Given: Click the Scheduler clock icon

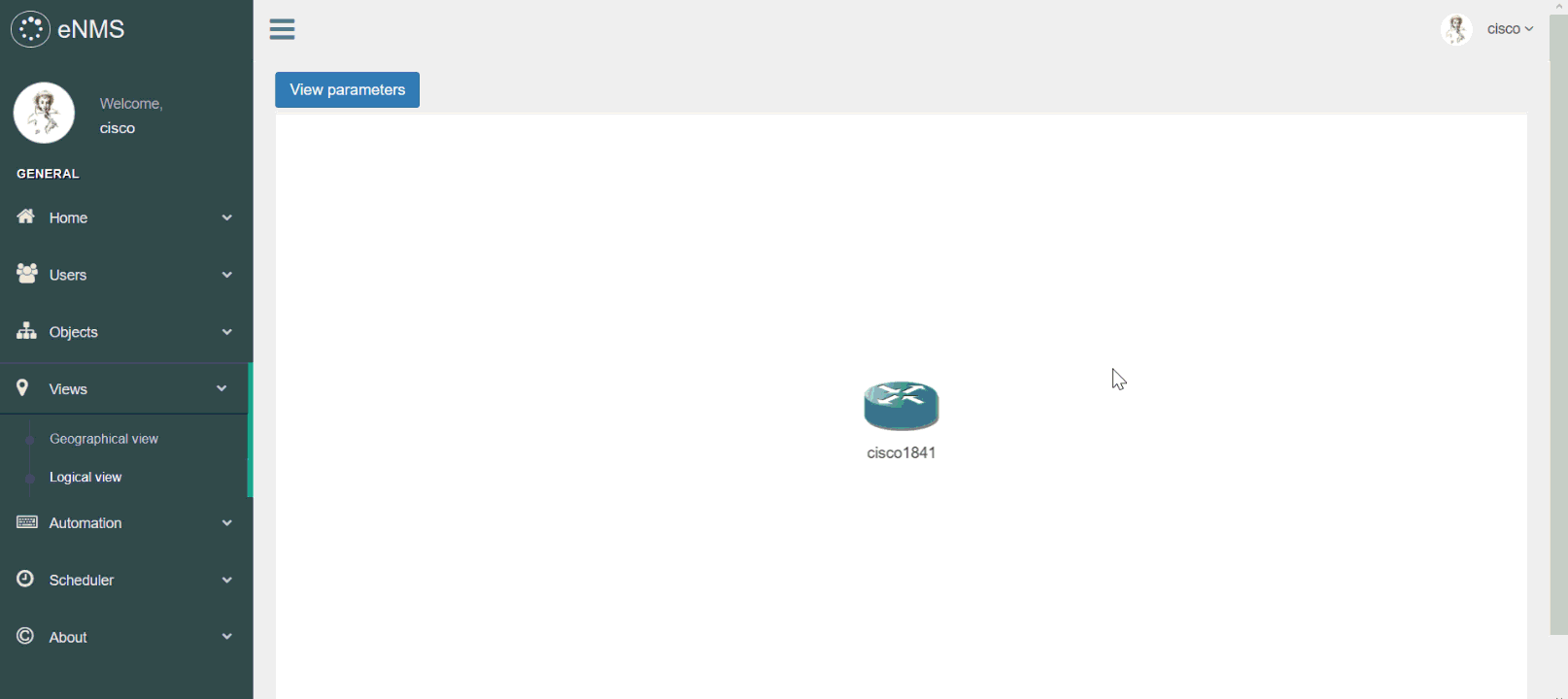Looking at the screenshot, I should [25, 579].
